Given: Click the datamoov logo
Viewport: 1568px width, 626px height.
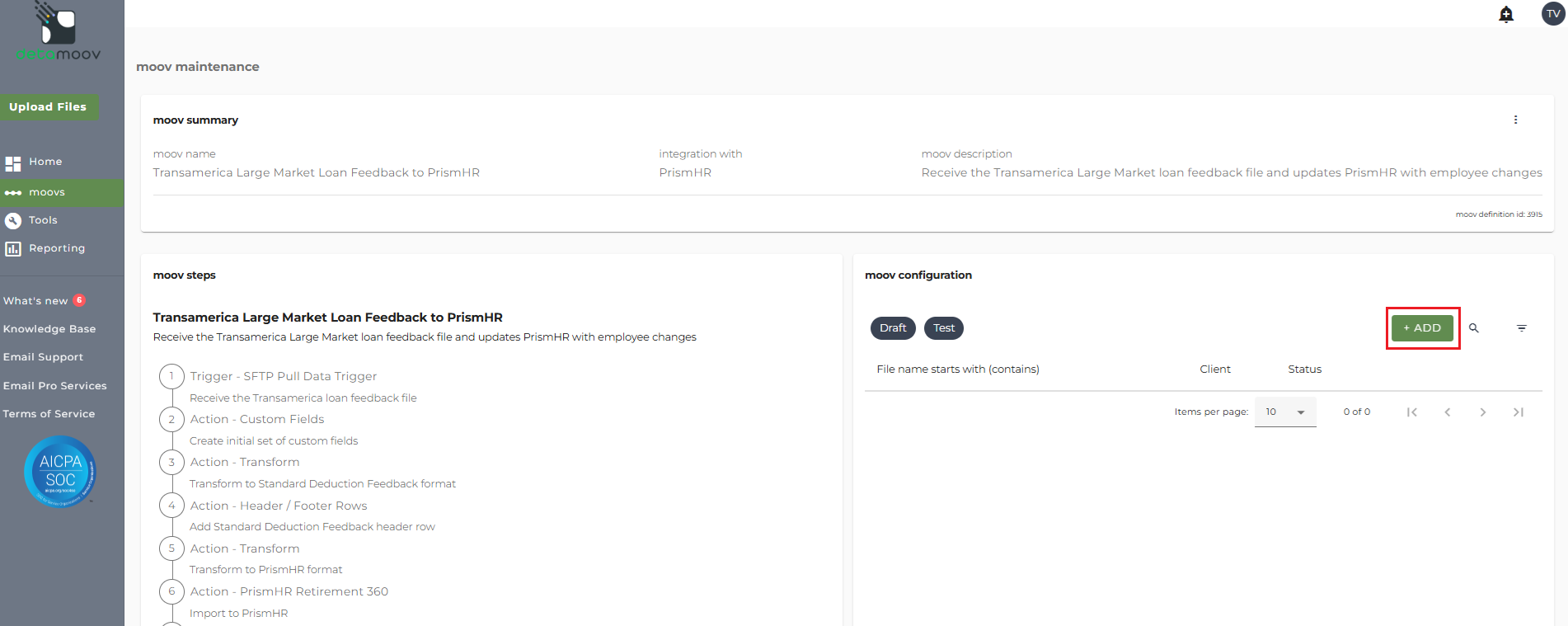Looking at the screenshot, I should (x=59, y=32).
